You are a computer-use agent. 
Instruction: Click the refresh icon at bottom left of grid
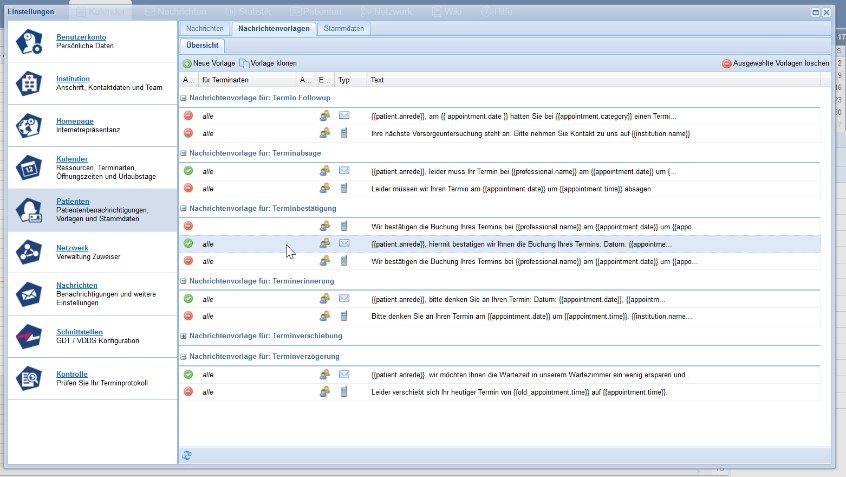(187, 455)
